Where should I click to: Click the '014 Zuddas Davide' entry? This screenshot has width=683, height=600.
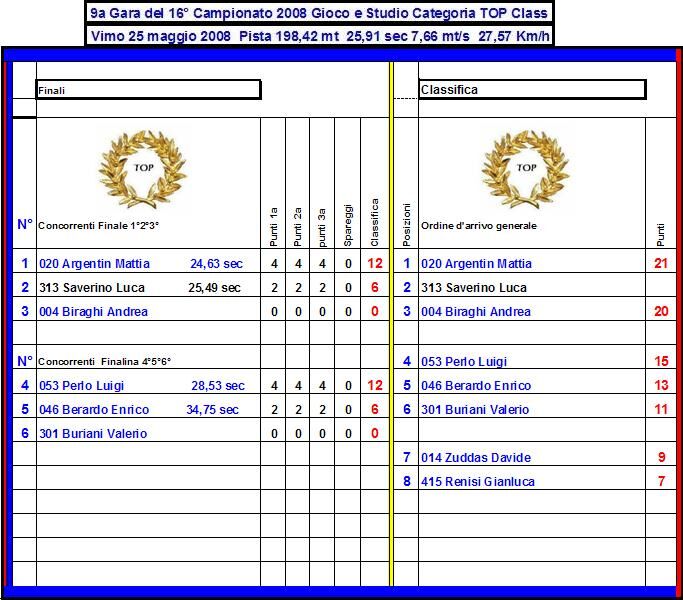point(474,458)
